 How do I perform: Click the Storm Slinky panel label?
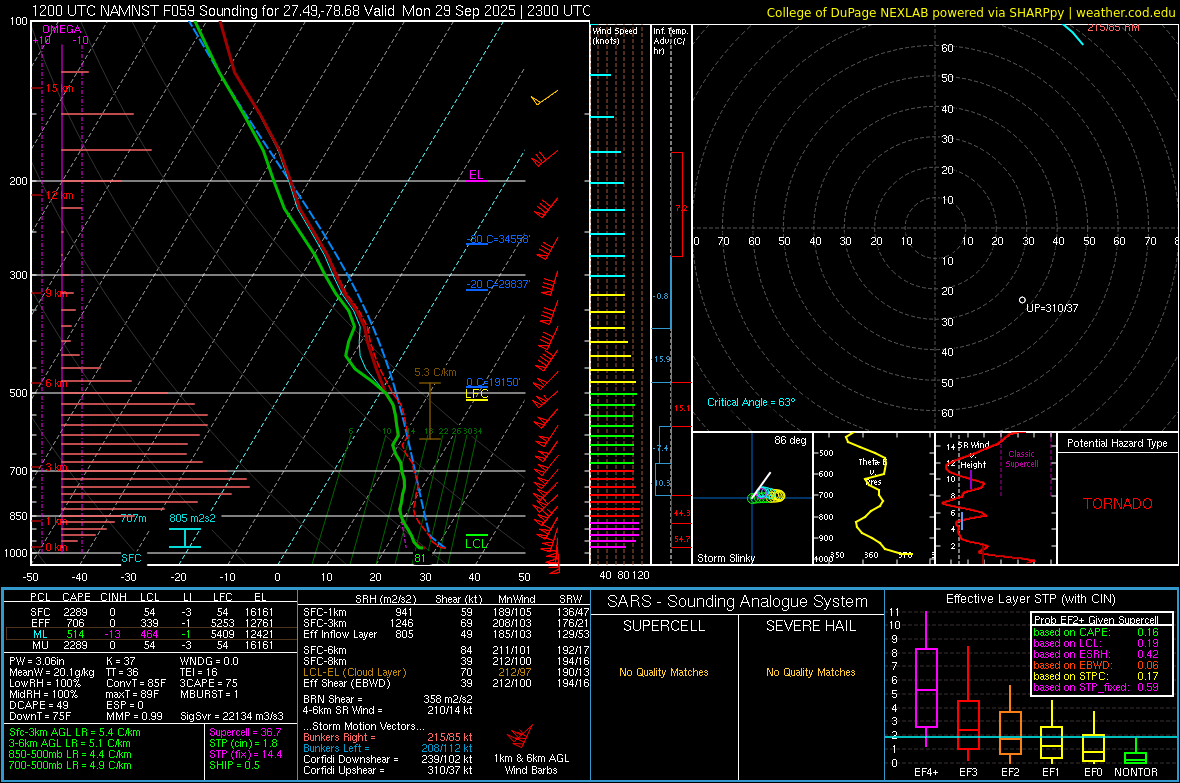pos(726,558)
